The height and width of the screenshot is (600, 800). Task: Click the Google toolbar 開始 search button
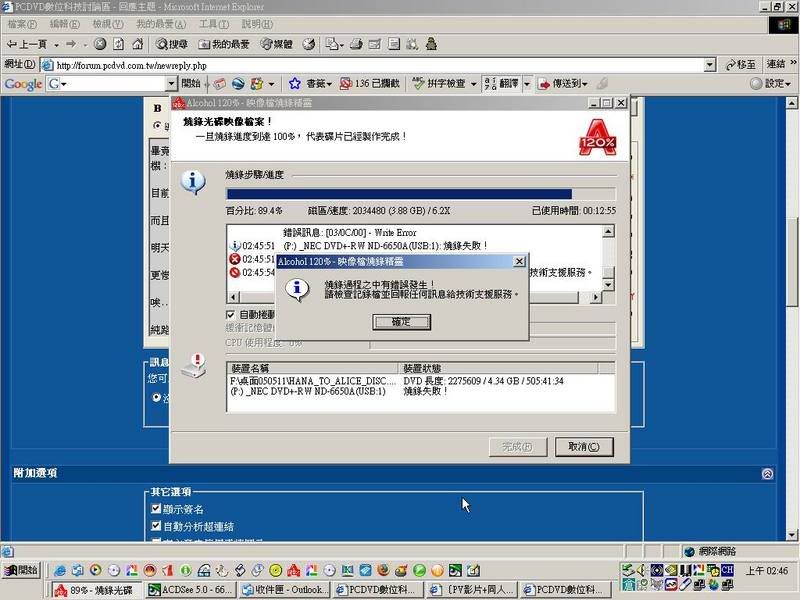pos(191,84)
